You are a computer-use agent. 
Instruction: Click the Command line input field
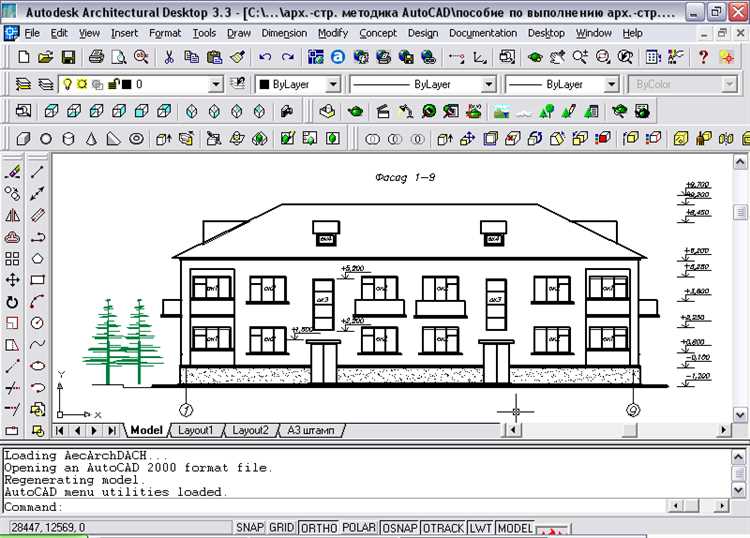[x=400, y=507]
